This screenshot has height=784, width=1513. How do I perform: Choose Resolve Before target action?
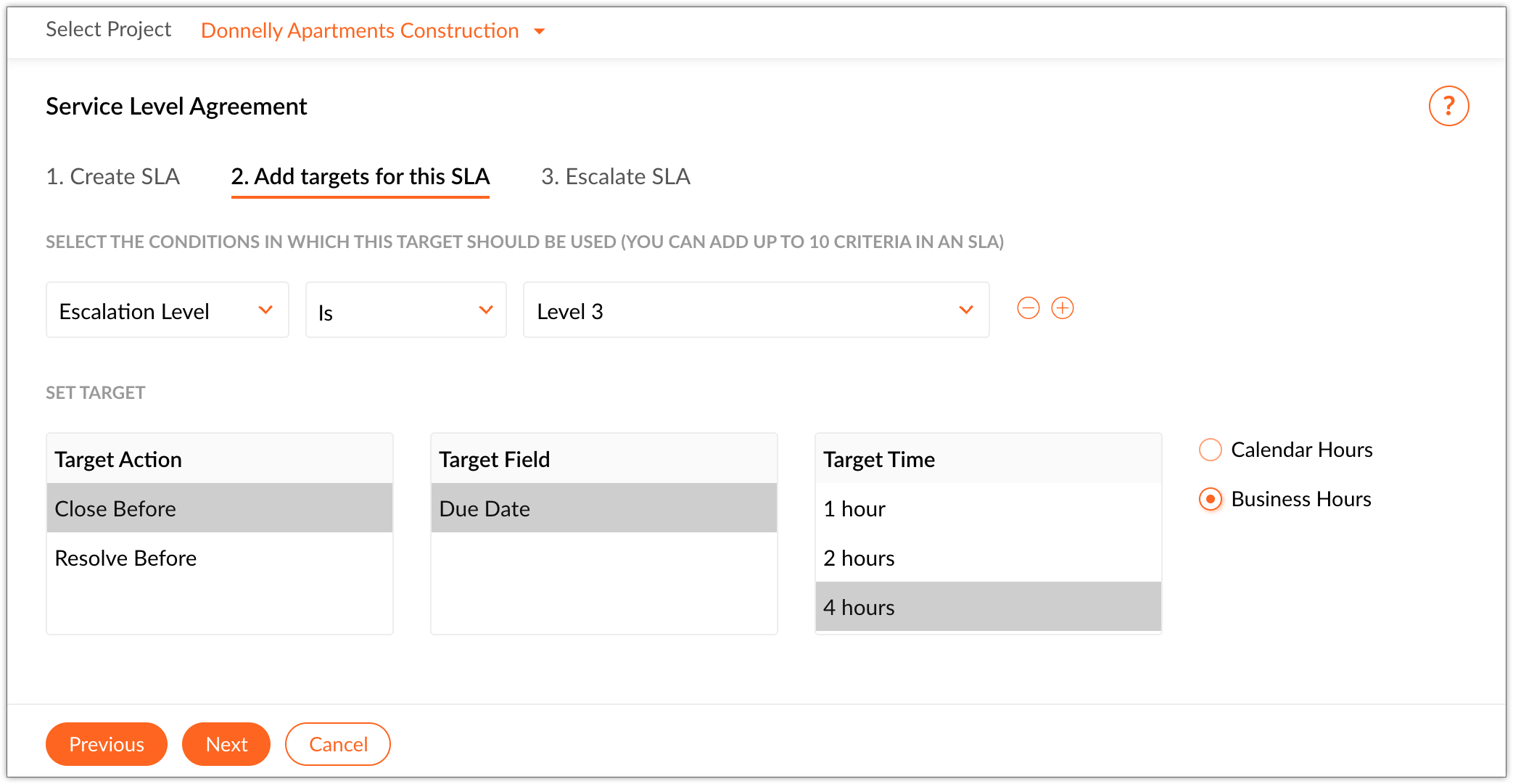point(219,558)
